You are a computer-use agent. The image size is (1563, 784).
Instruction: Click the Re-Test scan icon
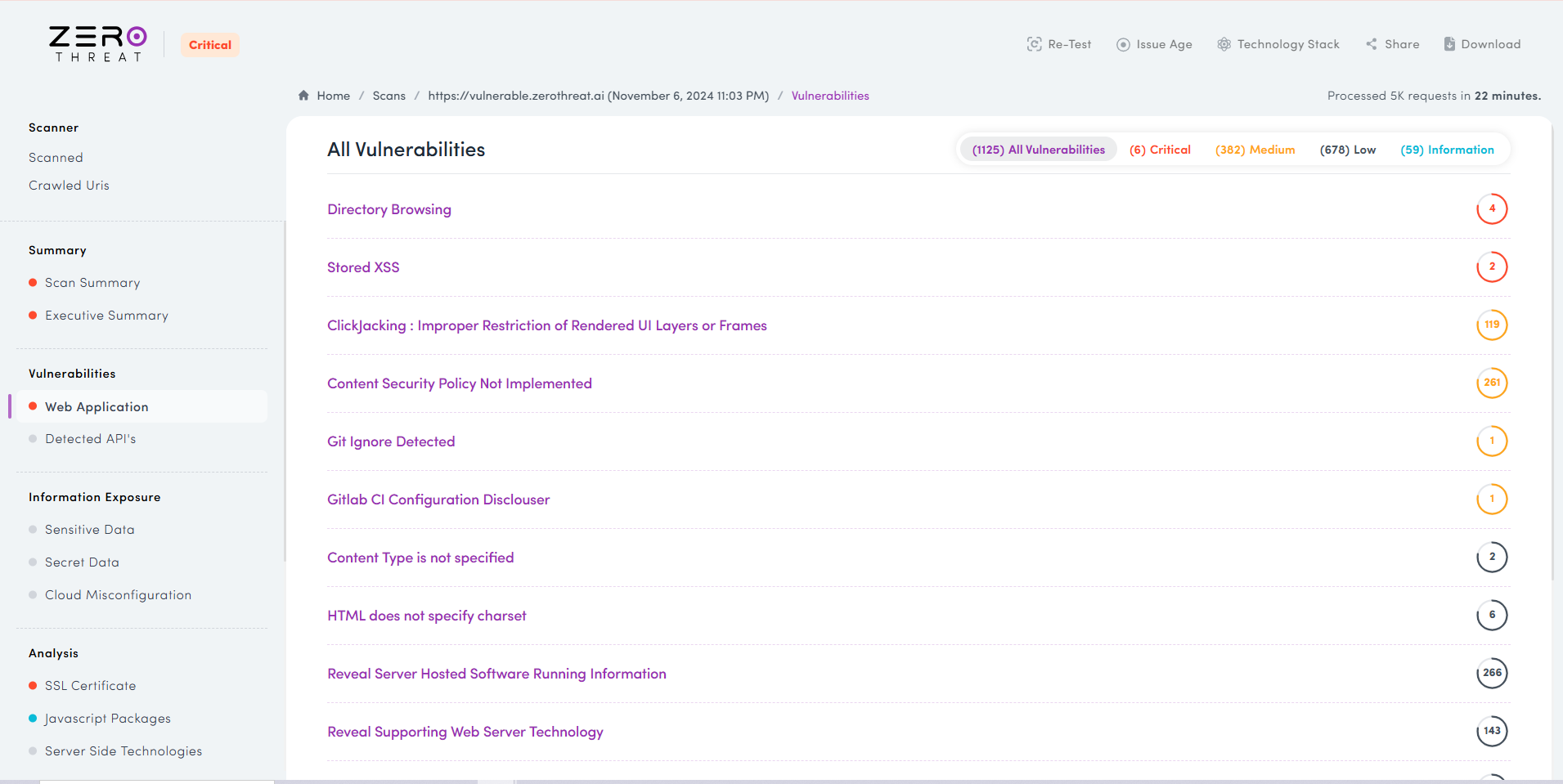[1035, 44]
